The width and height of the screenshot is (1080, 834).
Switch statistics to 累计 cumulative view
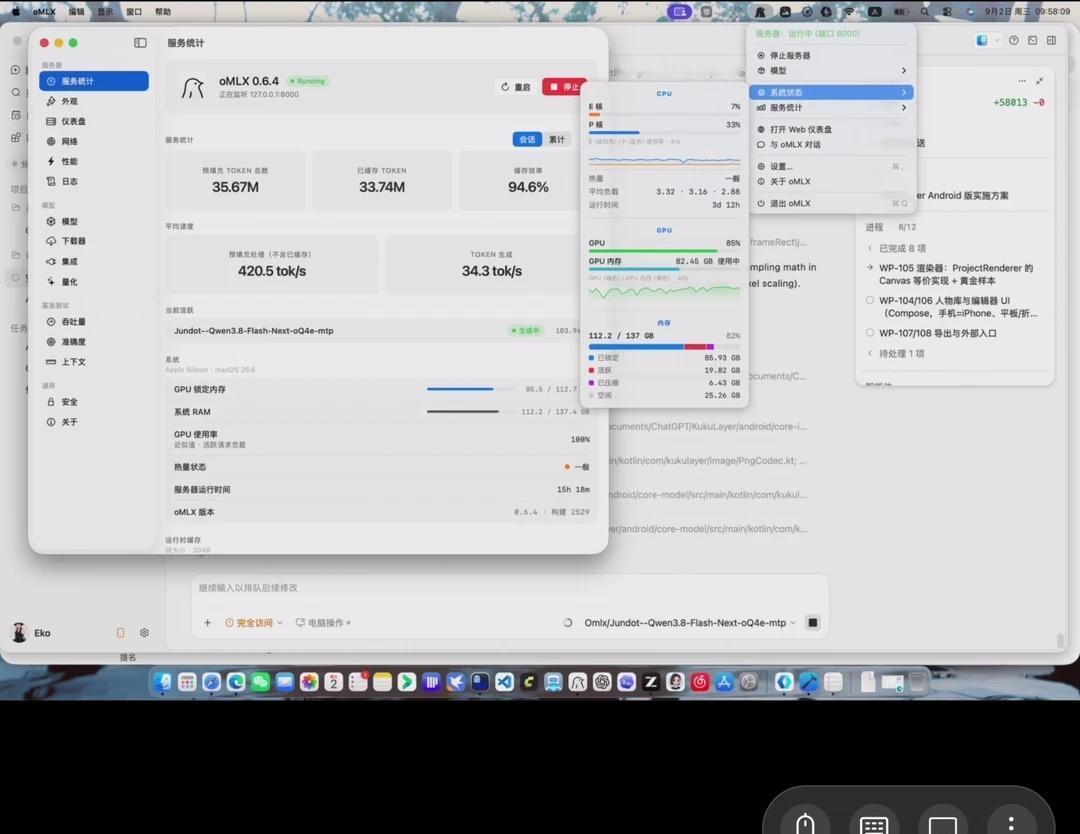557,139
